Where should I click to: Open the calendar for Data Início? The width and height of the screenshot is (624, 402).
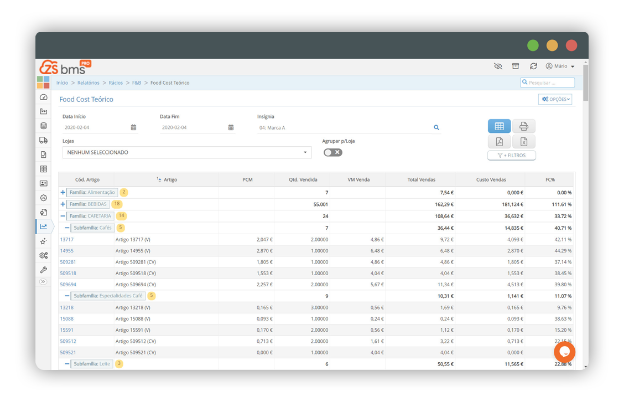point(133,128)
